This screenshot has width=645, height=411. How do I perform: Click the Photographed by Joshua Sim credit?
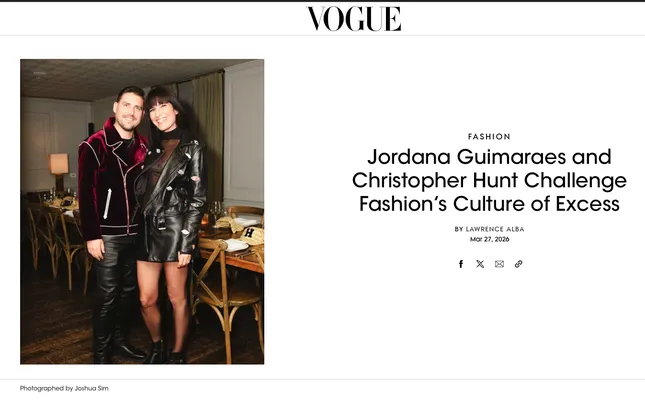coord(64,388)
